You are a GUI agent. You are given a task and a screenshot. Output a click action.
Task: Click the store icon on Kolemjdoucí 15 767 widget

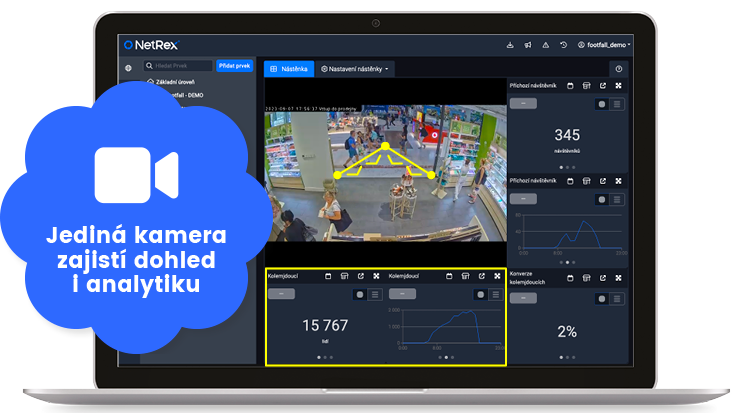coord(344,276)
